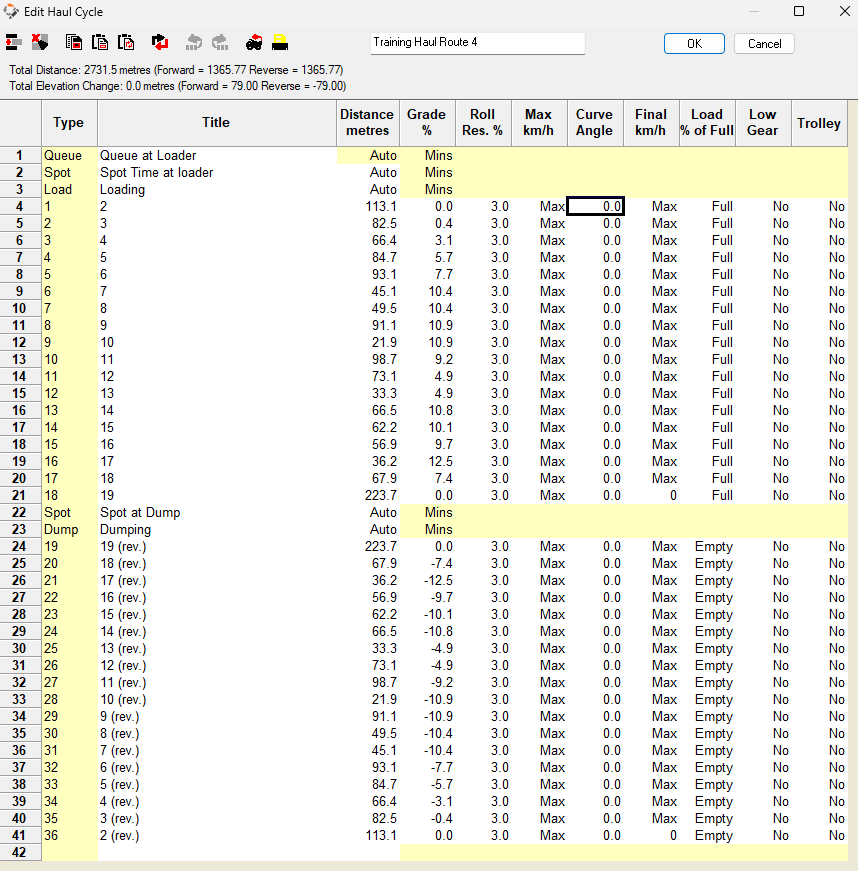Screen dimensions: 858x871
Task: Select the insert segment toolbar icon
Action: 15,42
